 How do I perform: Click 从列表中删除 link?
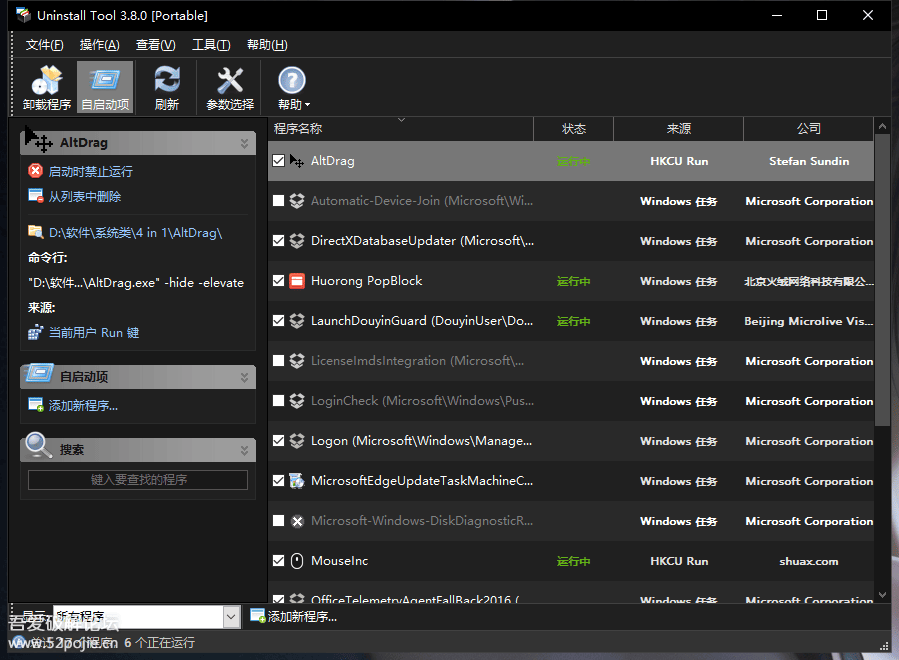85,196
